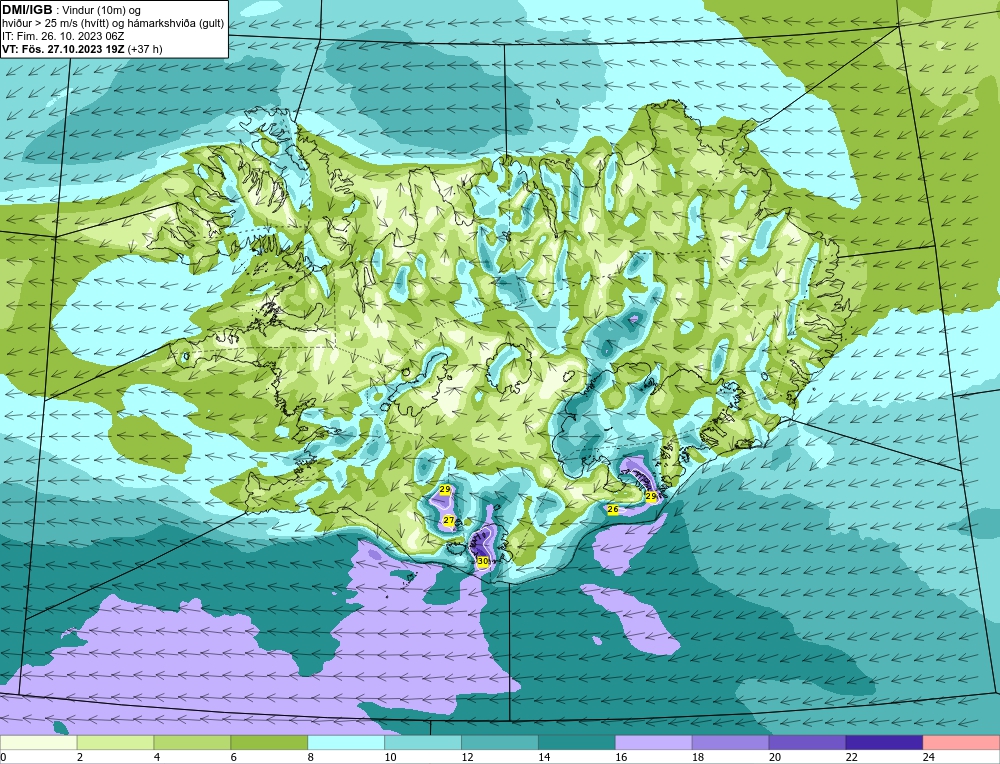Click the legend scale number 8
This screenshot has height=764, width=1000.
311,757
